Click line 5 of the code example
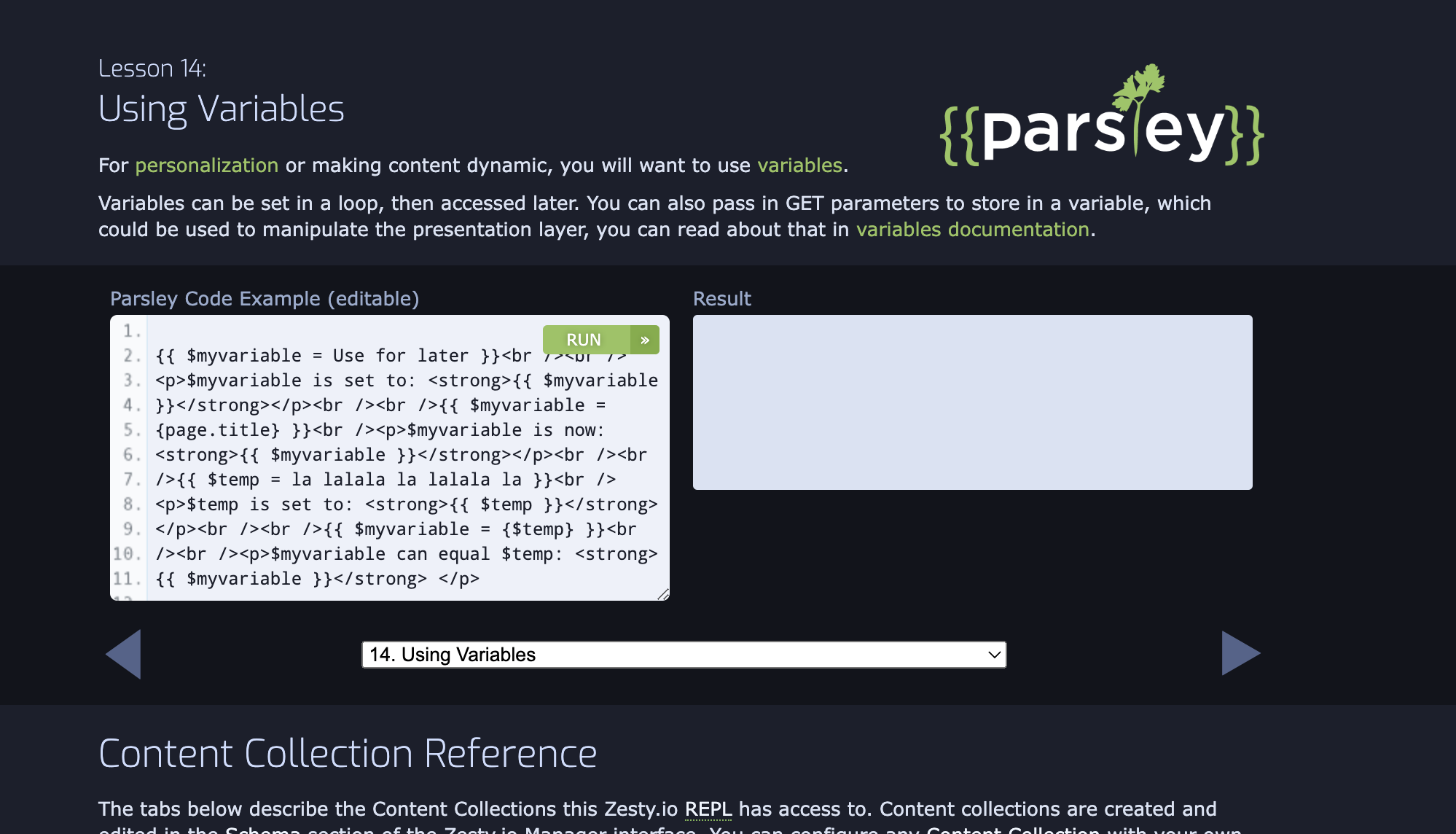 click(364, 430)
